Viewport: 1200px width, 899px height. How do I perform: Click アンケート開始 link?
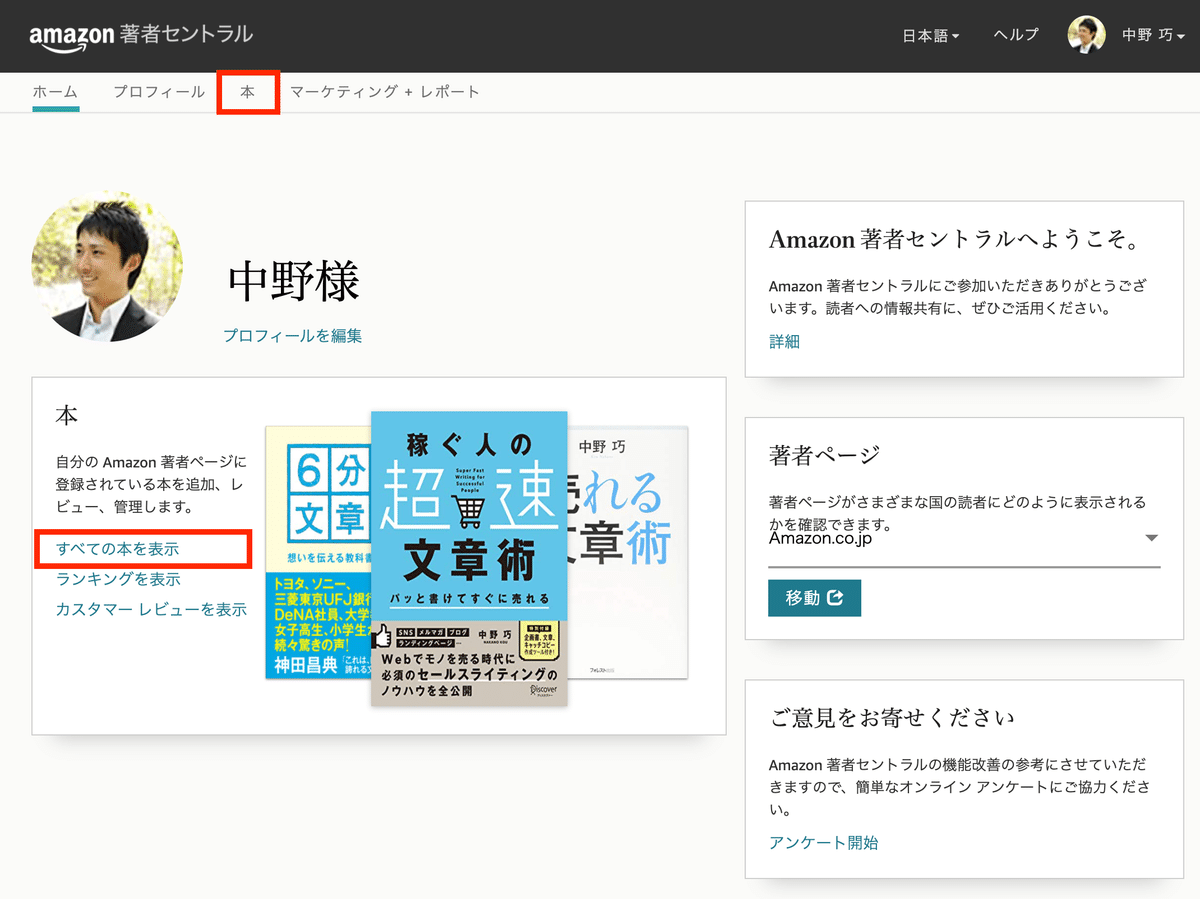[x=824, y=843]
